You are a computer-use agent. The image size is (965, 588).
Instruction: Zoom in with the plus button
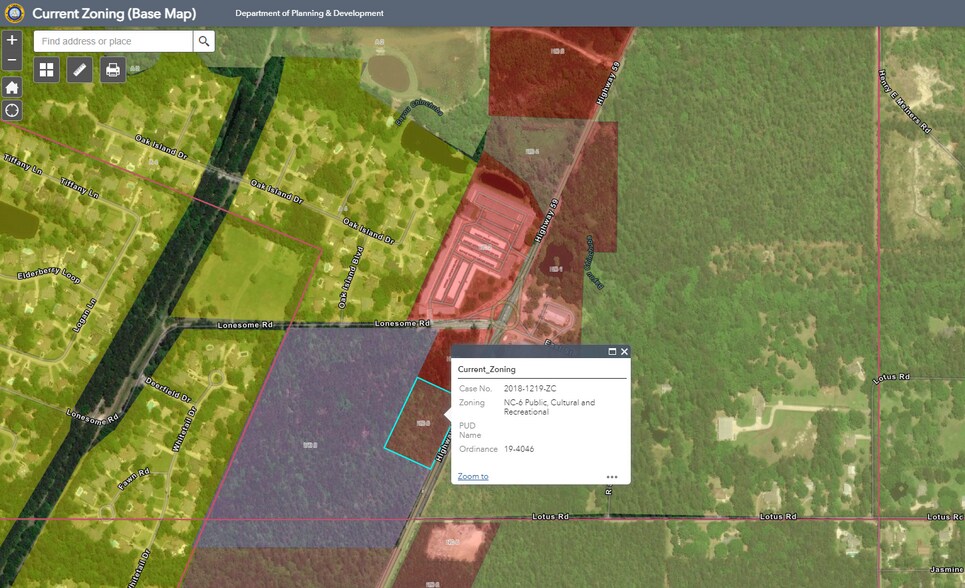(x=12, y=41)
